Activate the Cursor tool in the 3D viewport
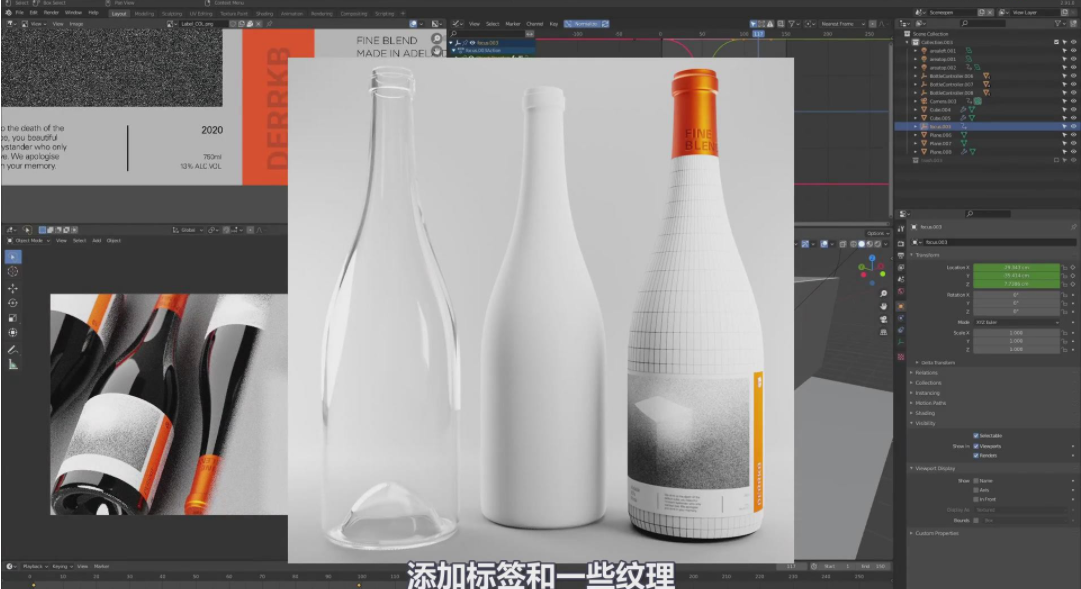 tap(13, 272)
